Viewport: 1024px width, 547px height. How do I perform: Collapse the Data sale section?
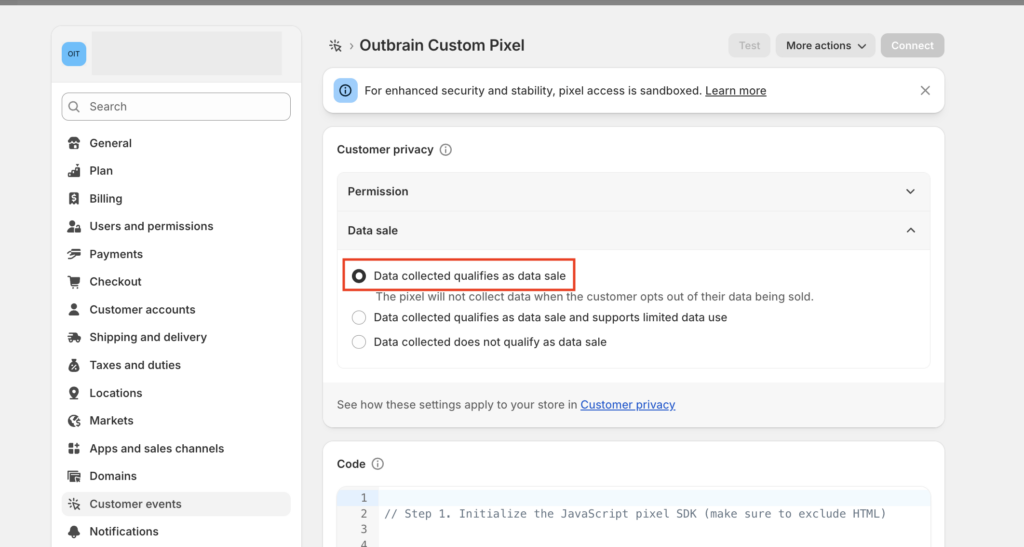633,230
